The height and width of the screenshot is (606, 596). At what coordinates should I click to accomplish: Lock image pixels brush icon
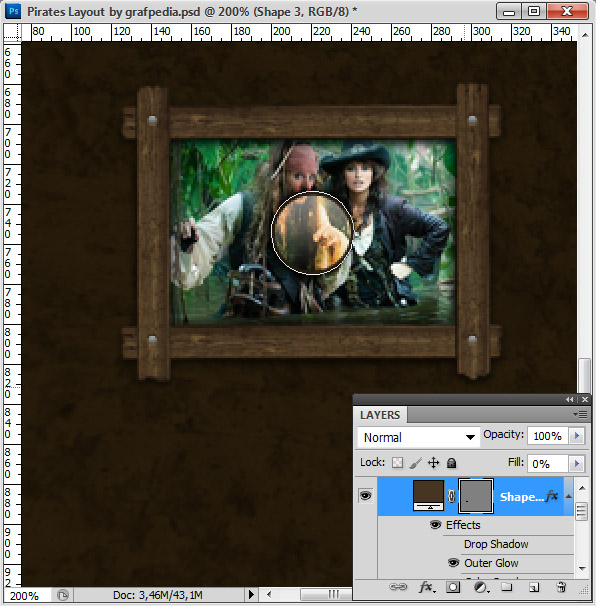[415, 463]
